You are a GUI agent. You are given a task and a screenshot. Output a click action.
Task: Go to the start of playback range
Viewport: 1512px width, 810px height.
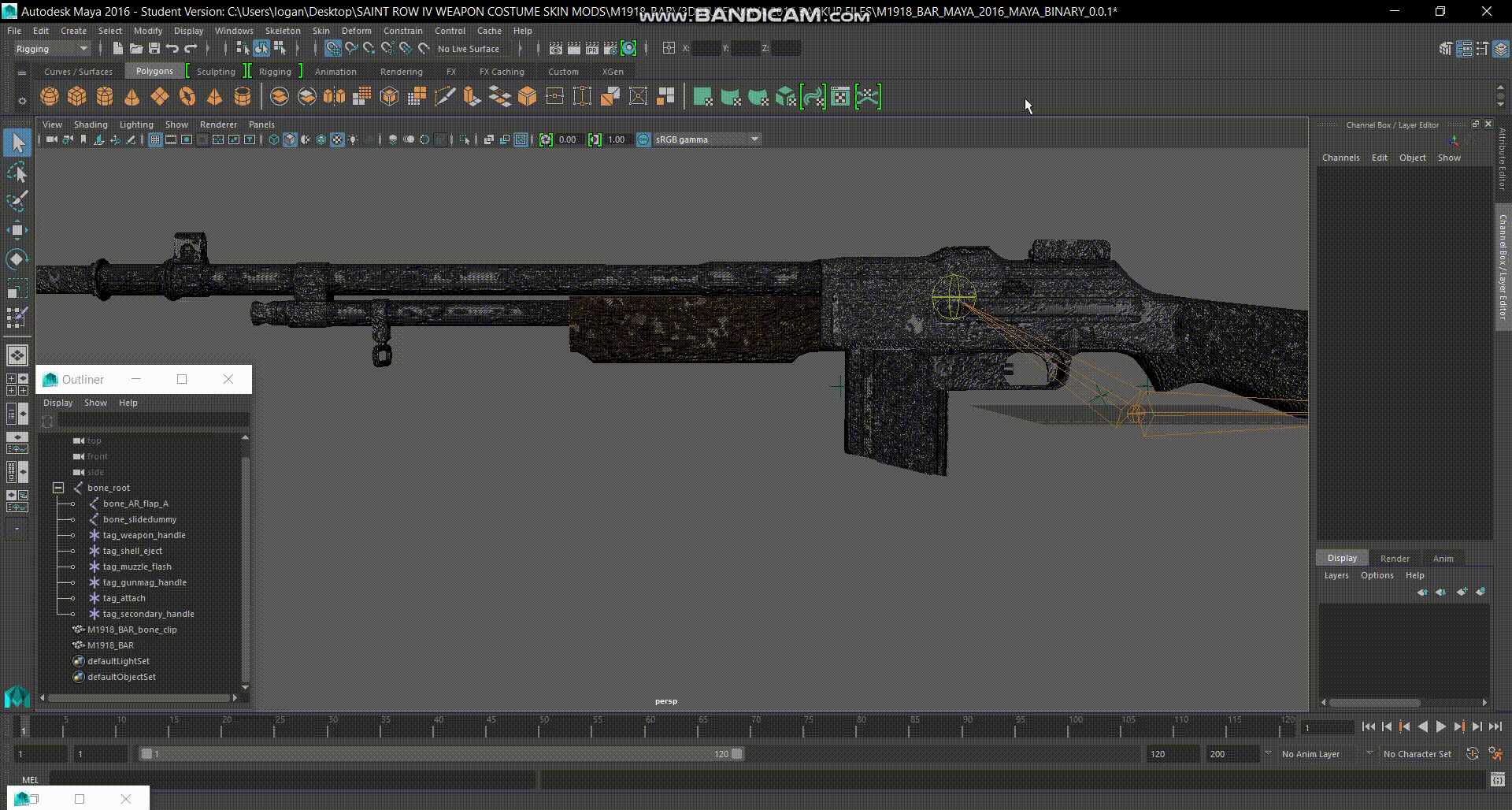click(x=1369, y=727)
